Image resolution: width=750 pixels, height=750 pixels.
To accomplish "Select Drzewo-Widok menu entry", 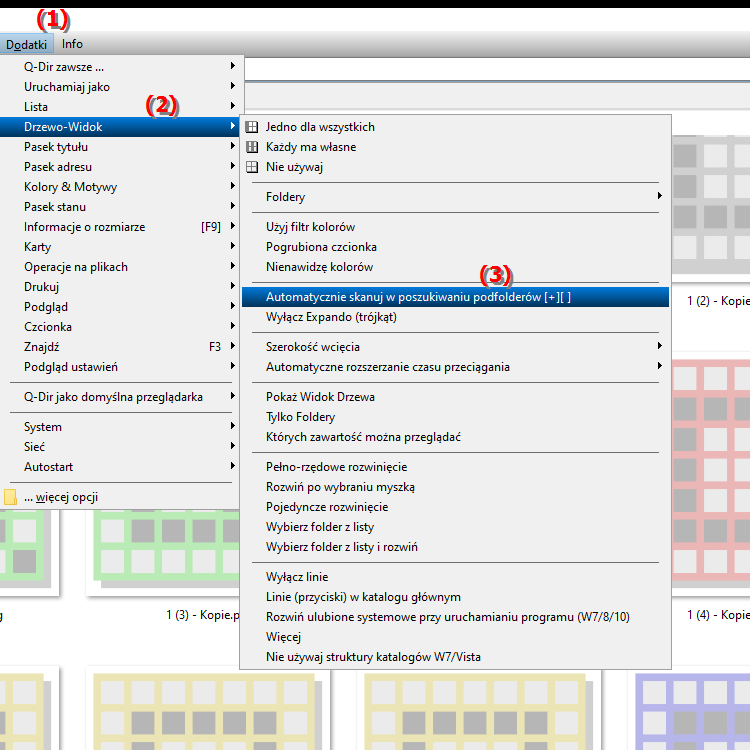I will coord(120,127).
